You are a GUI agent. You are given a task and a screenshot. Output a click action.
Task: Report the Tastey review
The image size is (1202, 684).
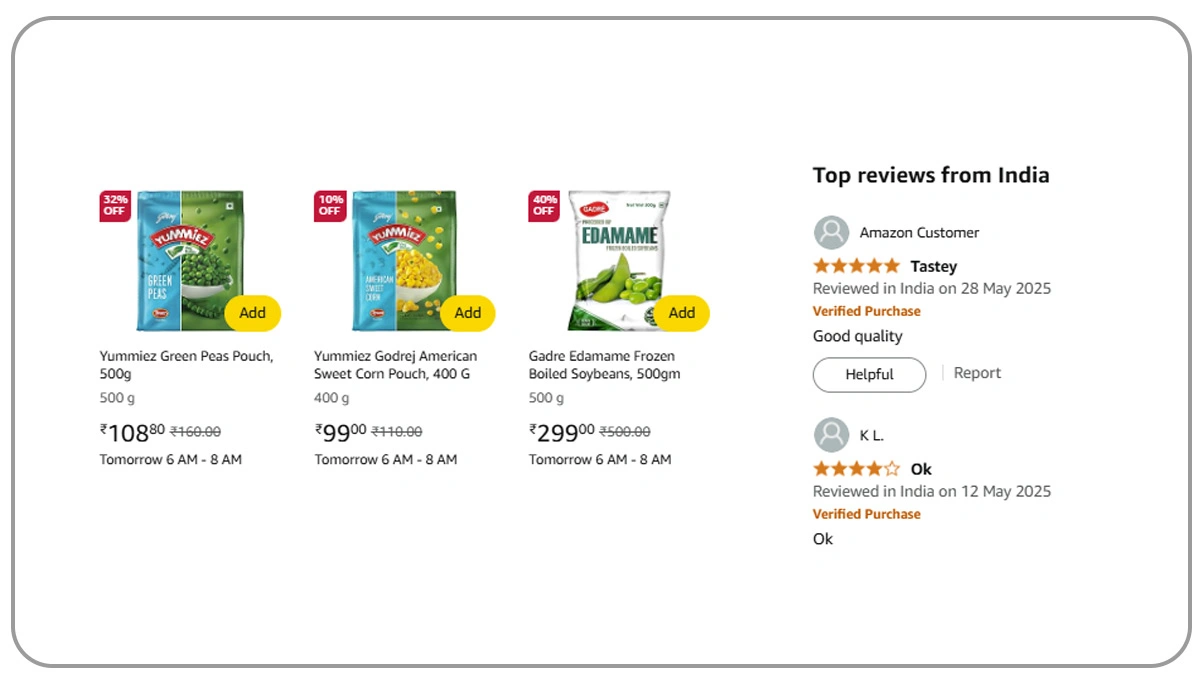point(977,372)
